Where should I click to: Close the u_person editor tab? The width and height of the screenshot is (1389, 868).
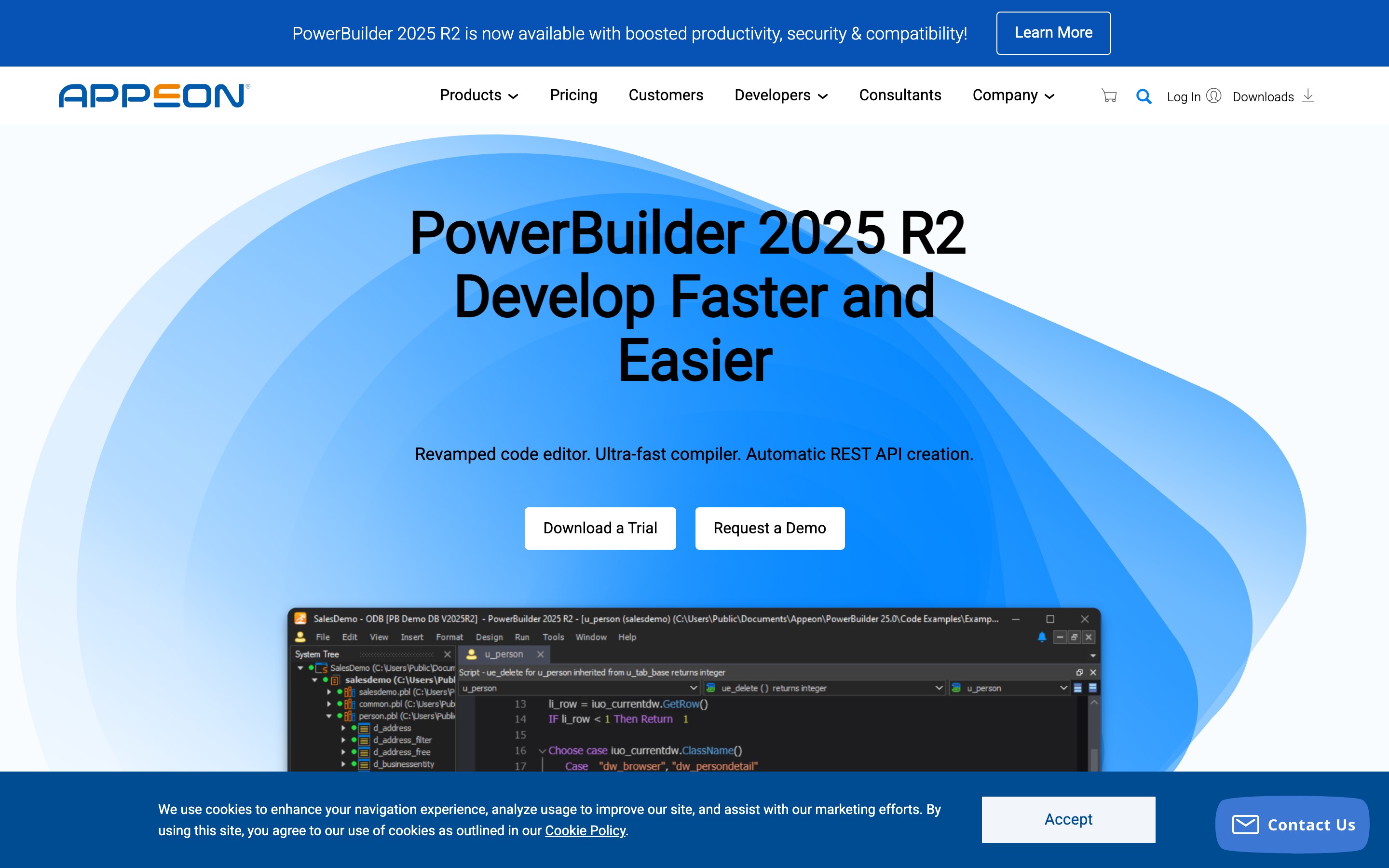[x=540, y=654]
